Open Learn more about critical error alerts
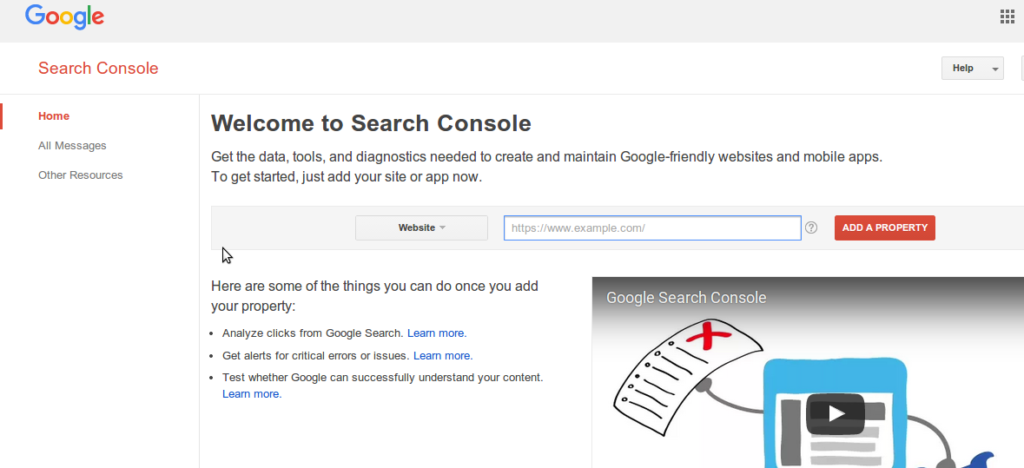The width and height of the screenshot is (1024, 468). point(442,355)
